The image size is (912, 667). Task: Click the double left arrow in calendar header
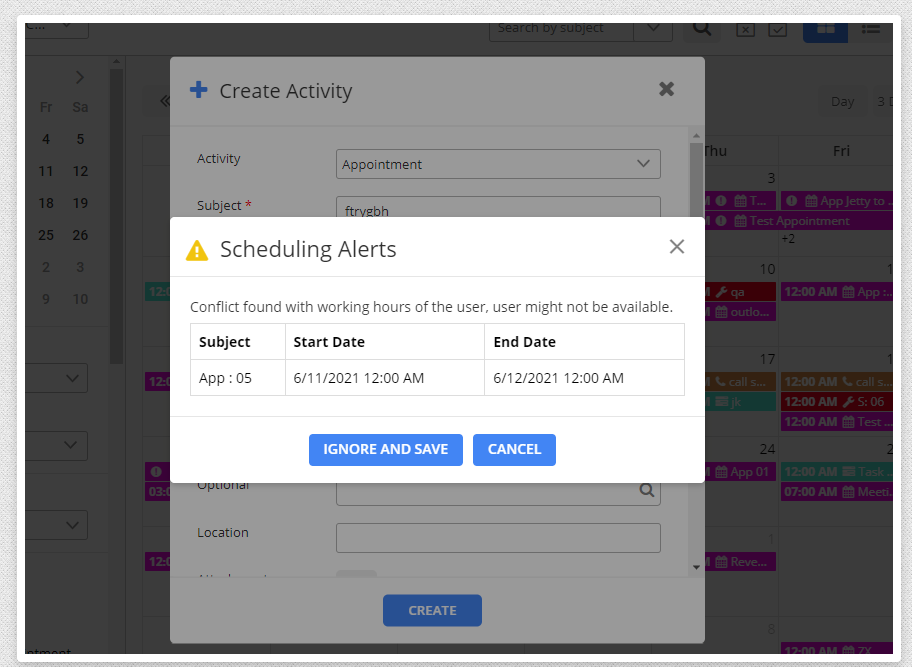[164, 101]
